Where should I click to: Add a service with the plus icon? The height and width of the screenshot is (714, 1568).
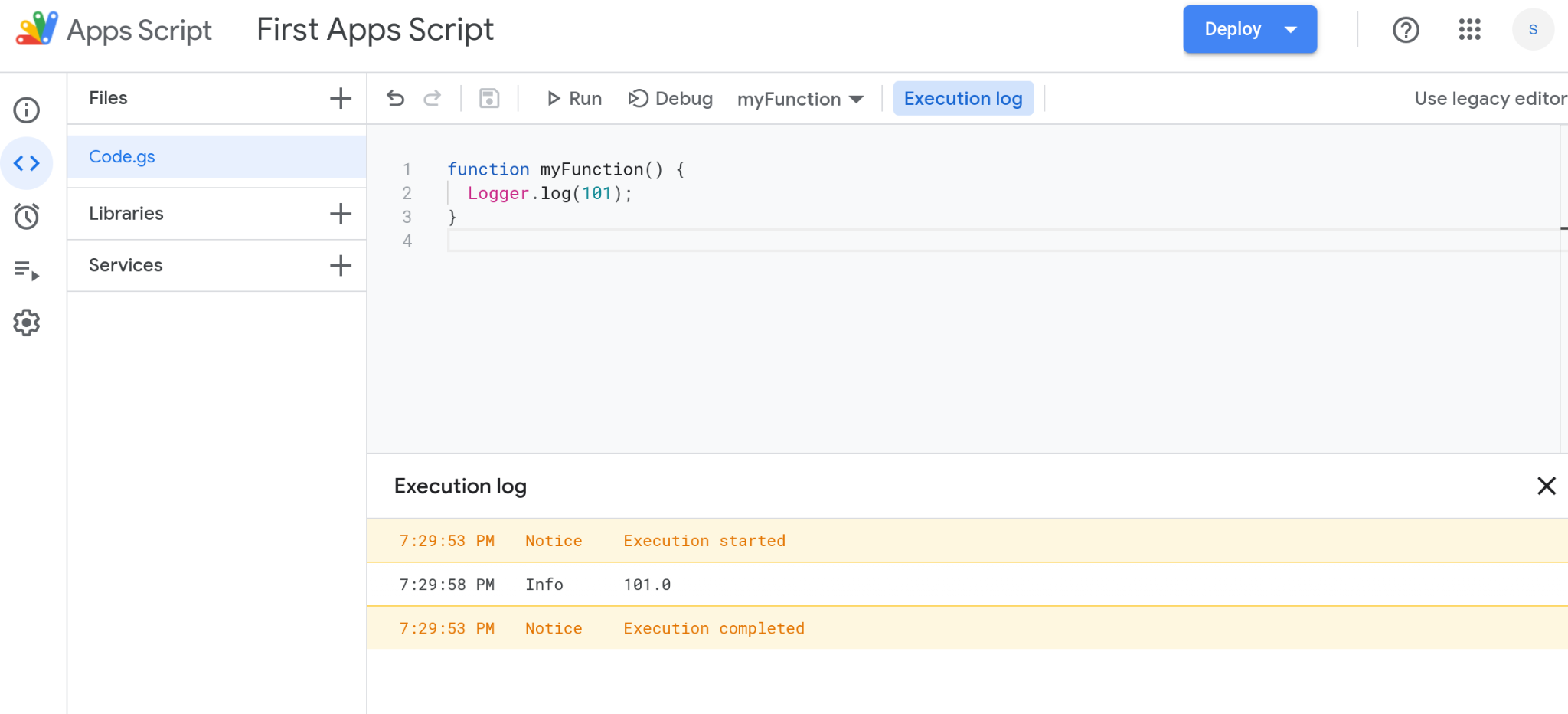click(341, 266)
